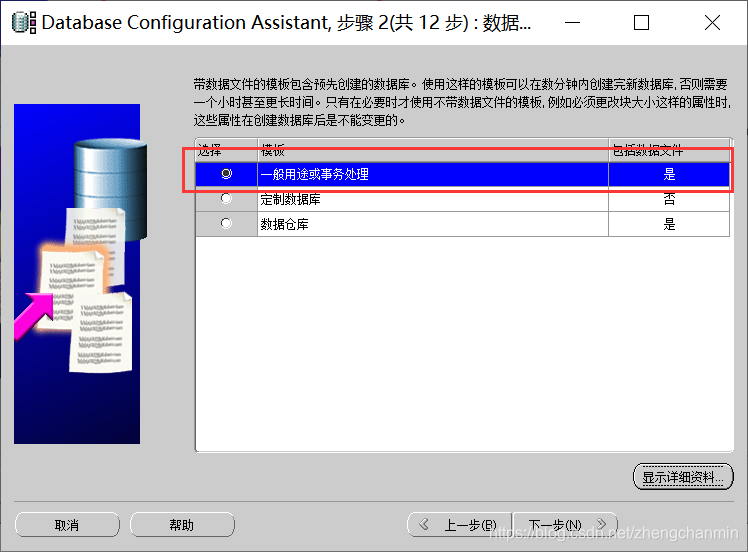Close the Database Configuration Assistant window
The height and width of the screenshot is (552, 748).
(712, 22)
